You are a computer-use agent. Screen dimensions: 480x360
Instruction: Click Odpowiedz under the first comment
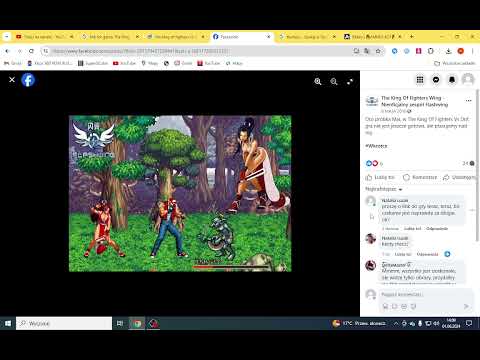(437, 229)
